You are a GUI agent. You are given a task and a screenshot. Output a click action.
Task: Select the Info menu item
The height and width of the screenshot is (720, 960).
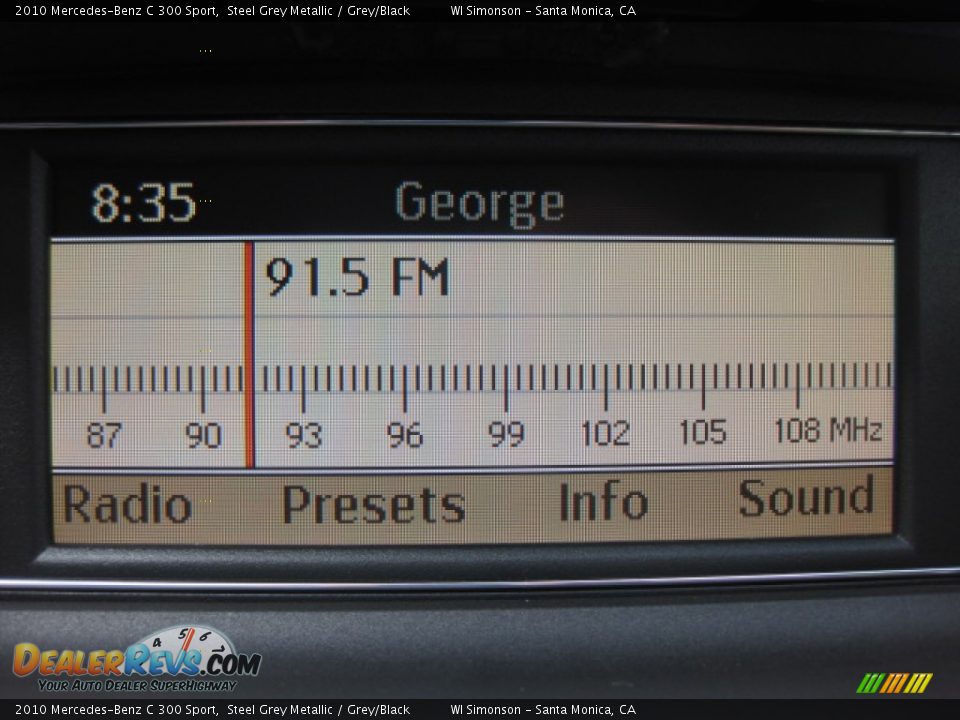pyautogui.click(x=603, y=502)
